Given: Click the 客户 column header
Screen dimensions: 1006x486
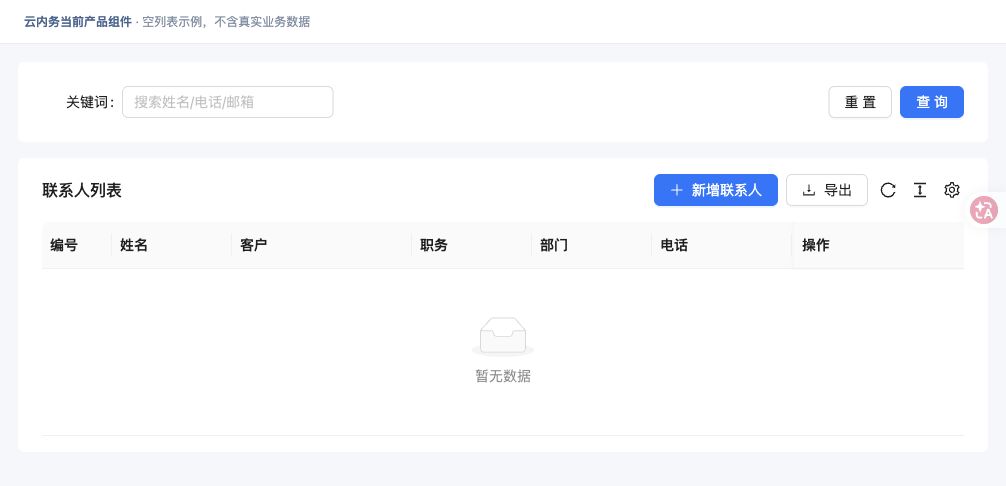Looking at the screenshot, I should (x=321, y=245).
